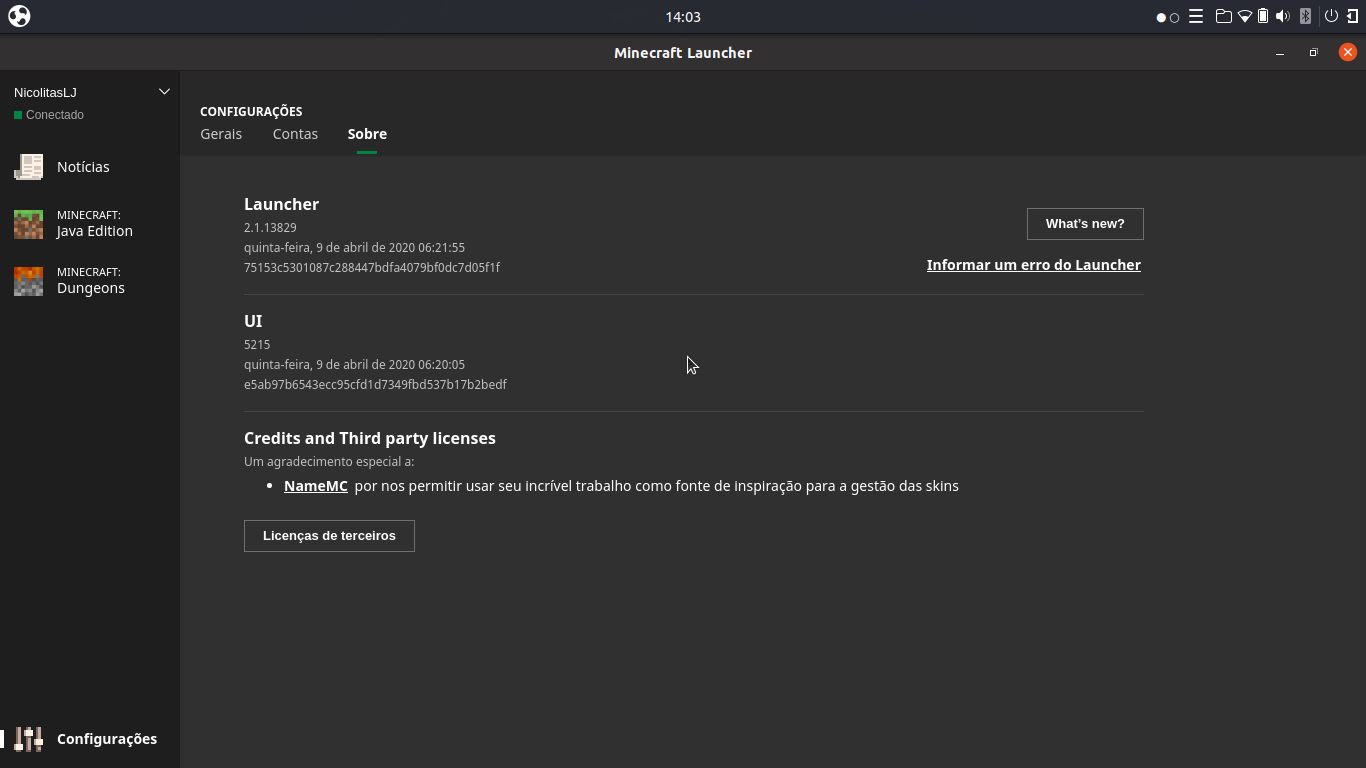Click the 14:03 clock in the top panel
Viewport: 1366px width, 768px height.
tap(683, 17)
